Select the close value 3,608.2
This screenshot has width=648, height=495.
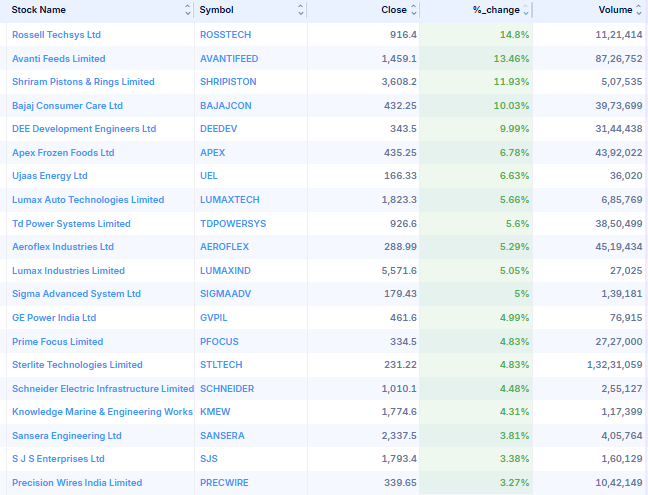[399, 82]
